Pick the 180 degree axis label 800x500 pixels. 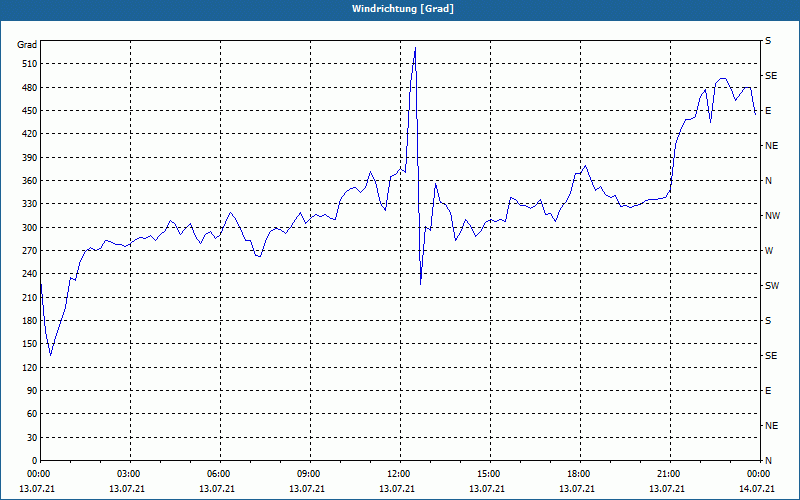click(x=30, y=320)
